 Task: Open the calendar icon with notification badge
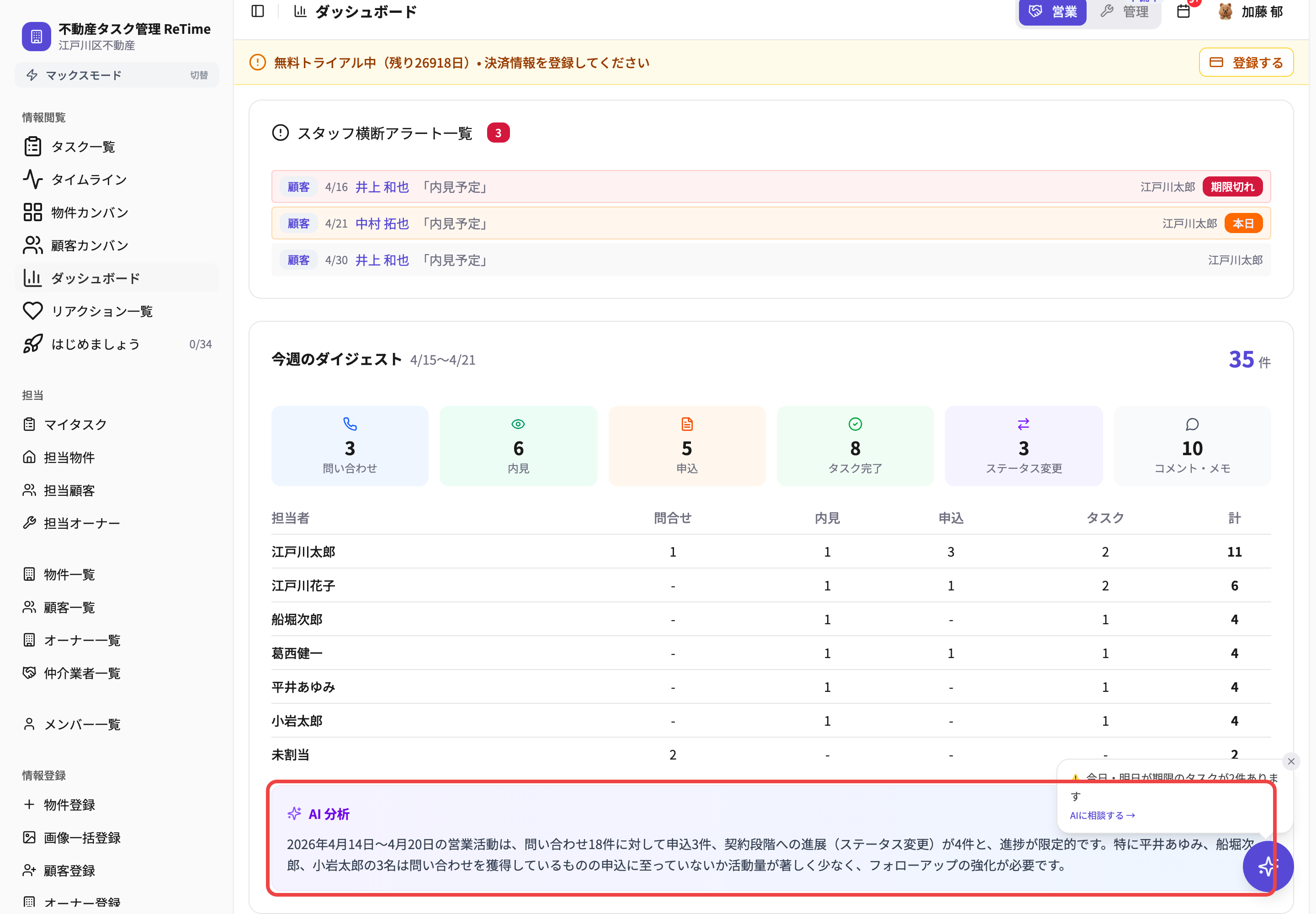coord(1183,11)
